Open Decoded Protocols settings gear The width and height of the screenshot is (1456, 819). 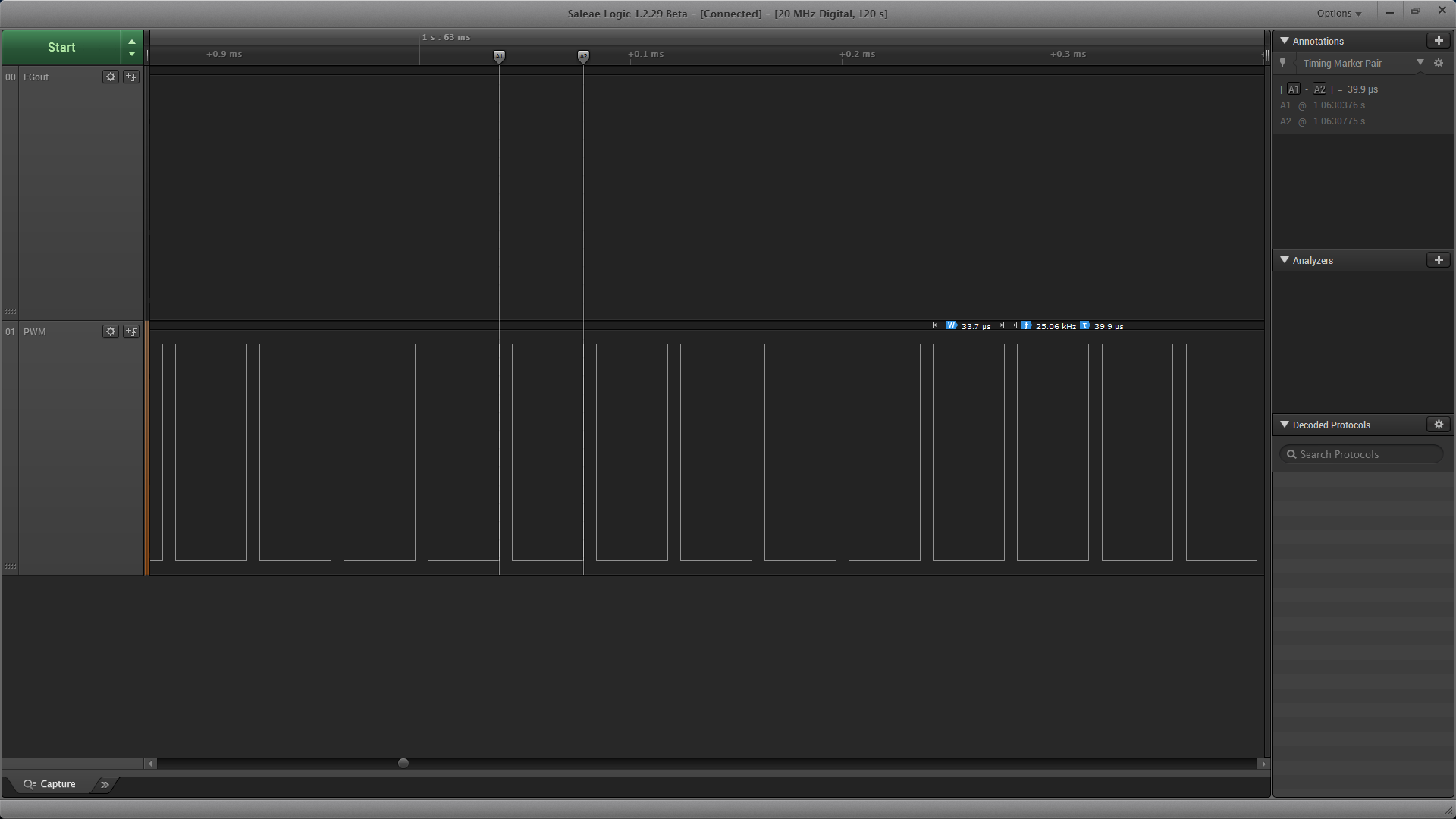pos(1439,425)
